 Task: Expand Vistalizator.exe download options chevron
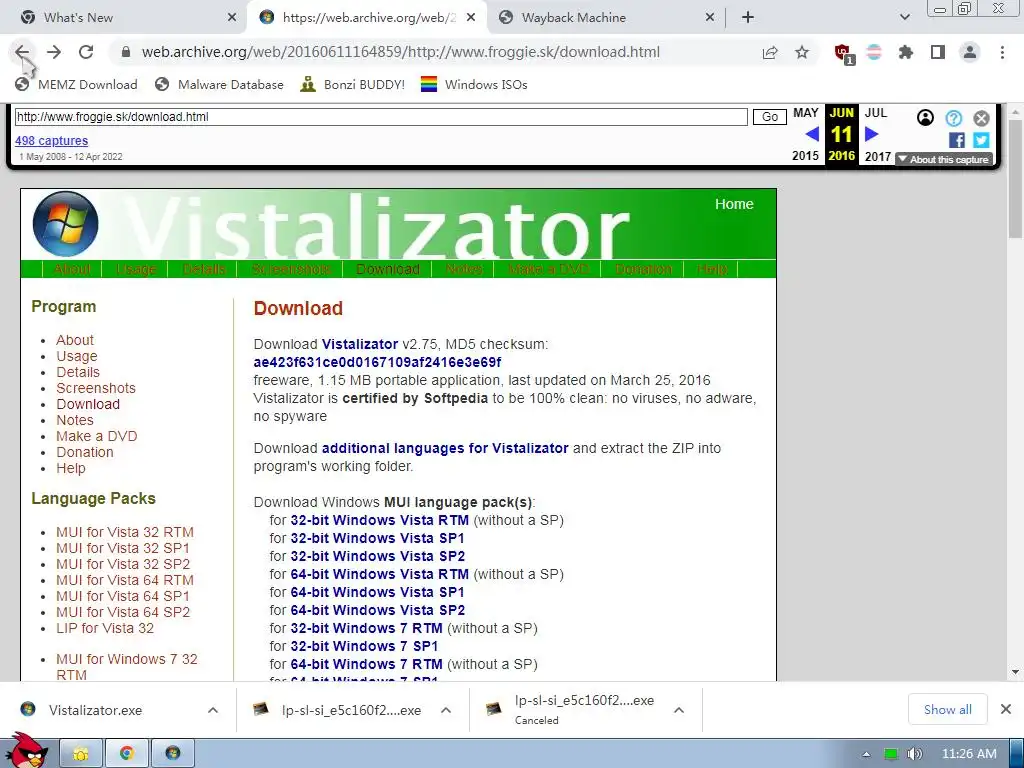[213, 710]
